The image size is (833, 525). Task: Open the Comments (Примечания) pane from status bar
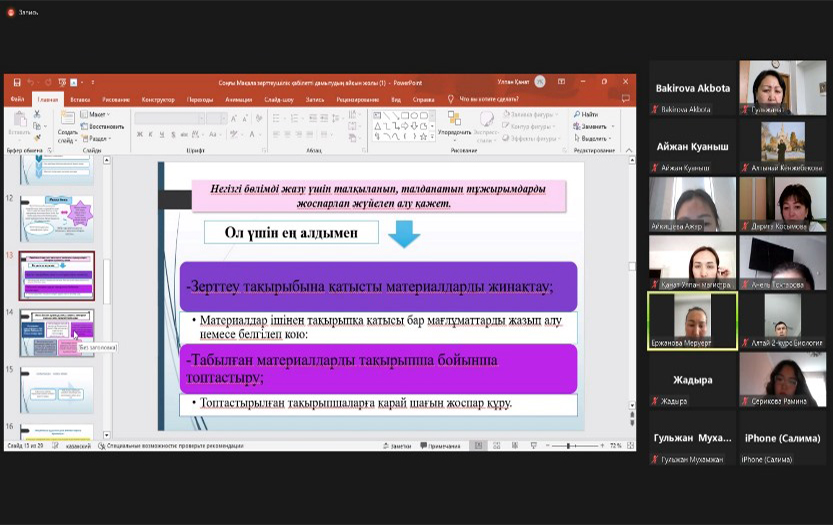click(440, 446)
